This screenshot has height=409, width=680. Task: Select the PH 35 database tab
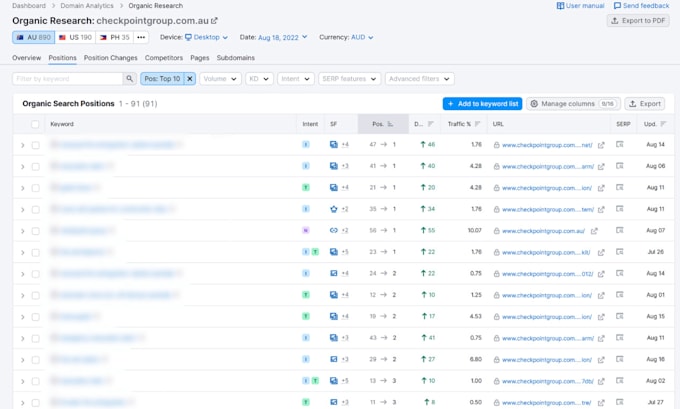click(115, 37)
